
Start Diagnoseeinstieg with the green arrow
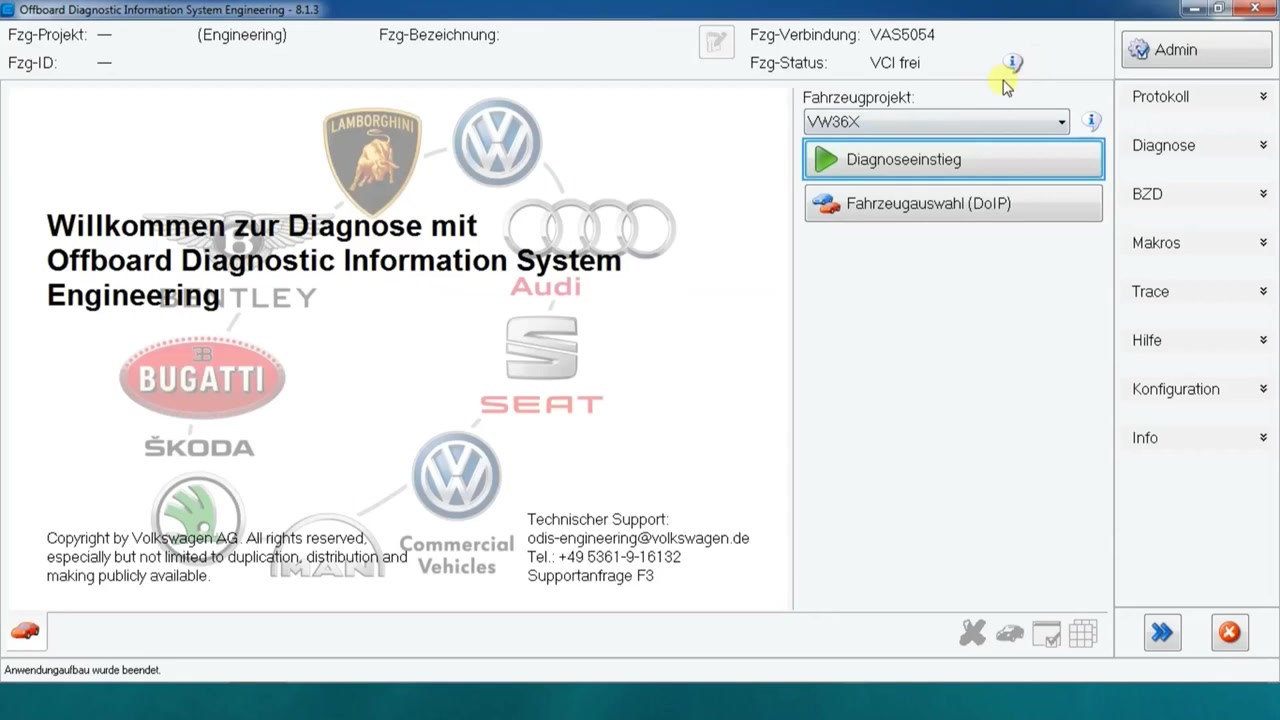point(953,160)
